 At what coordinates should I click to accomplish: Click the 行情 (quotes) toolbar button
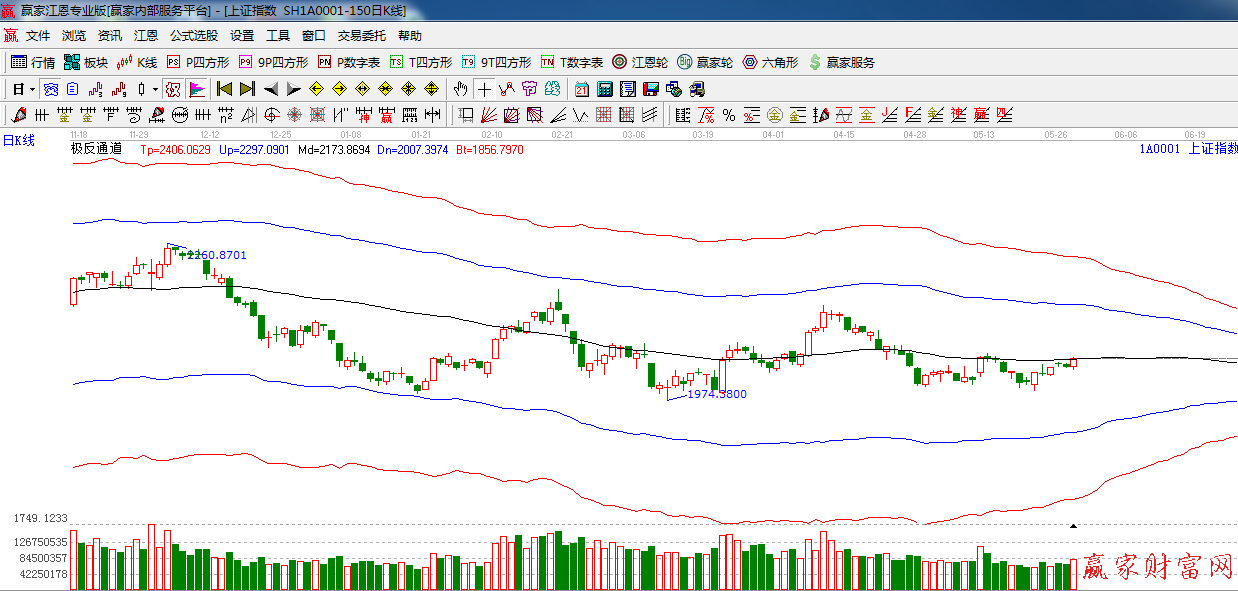33,62
